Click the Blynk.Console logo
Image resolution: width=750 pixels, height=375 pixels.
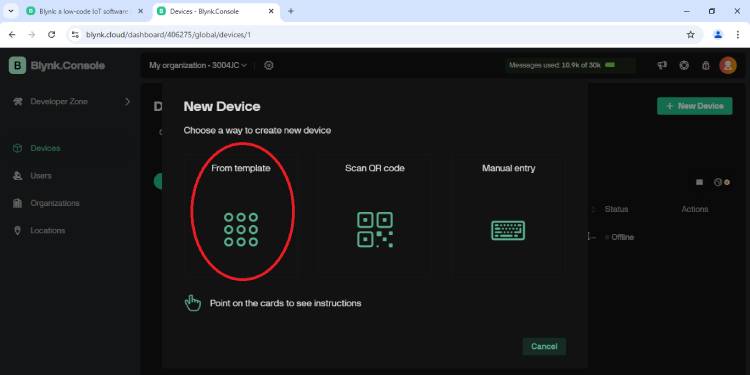pos(57,66)
